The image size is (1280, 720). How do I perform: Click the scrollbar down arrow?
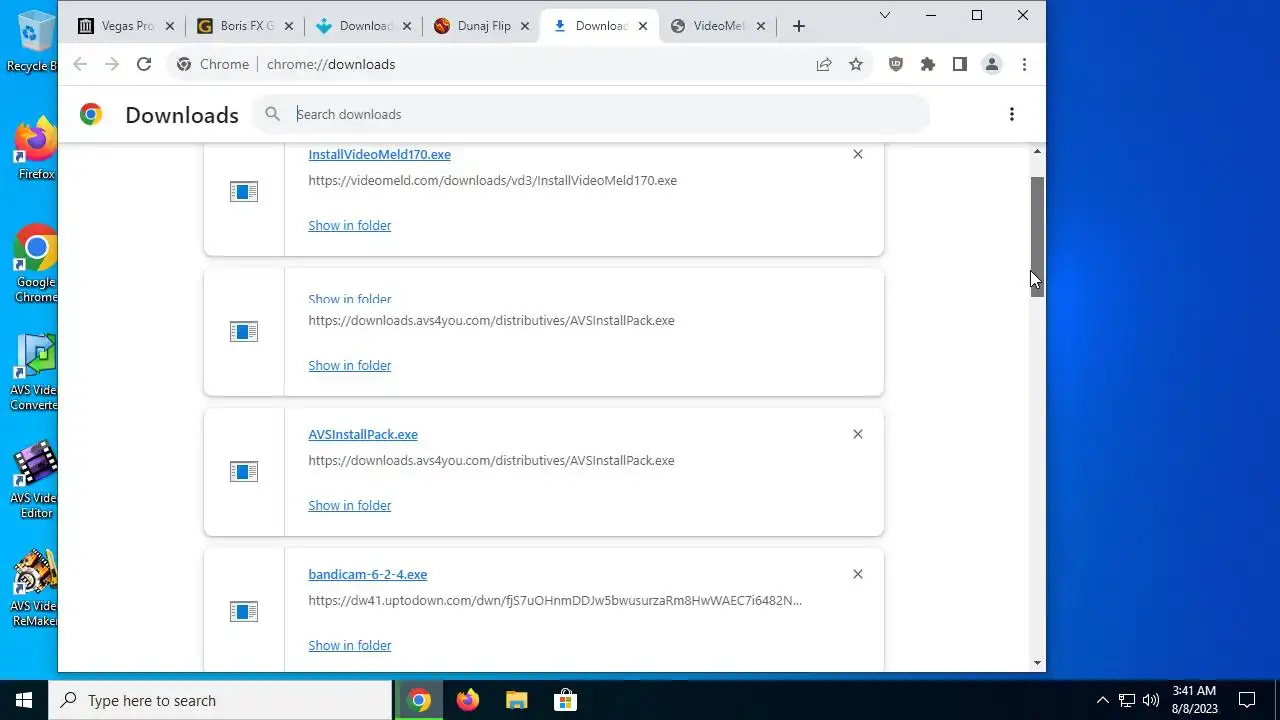(x=1037, y=663)
